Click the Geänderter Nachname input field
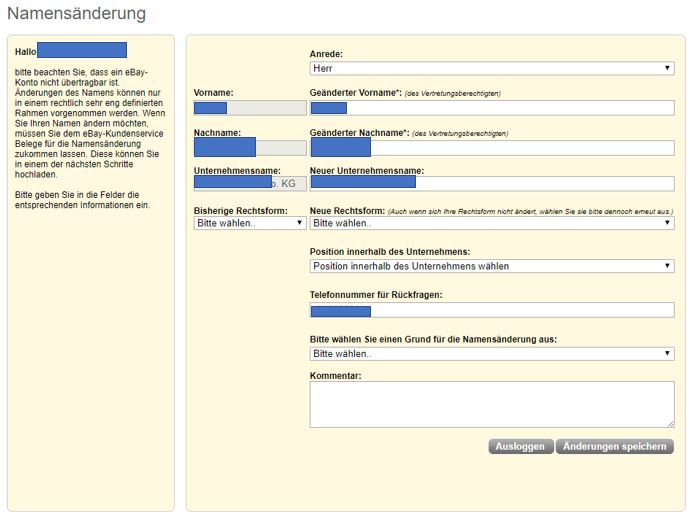The image size is (697, 518). [492, 148]
